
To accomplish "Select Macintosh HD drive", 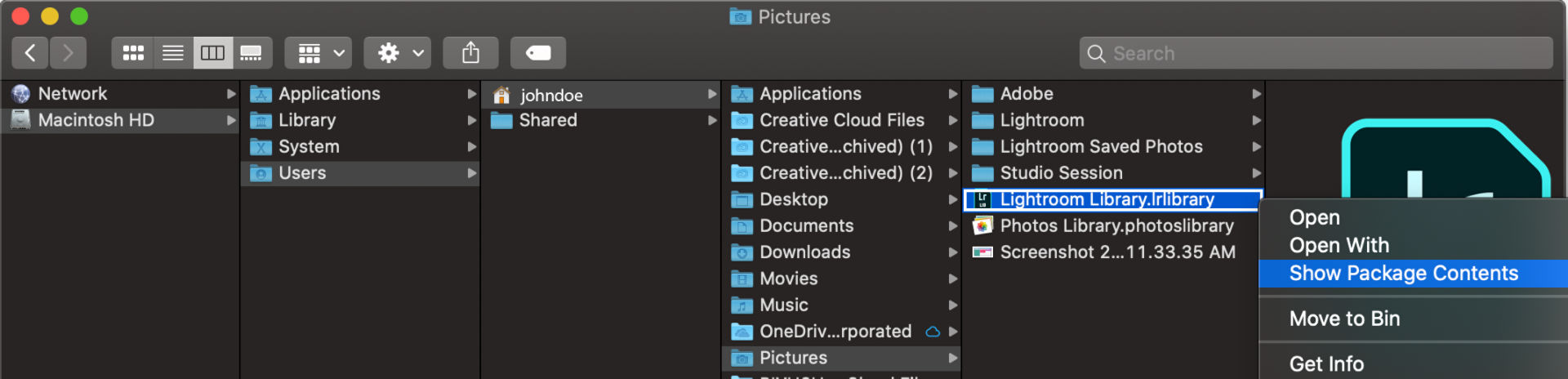I will click(120, 120).
